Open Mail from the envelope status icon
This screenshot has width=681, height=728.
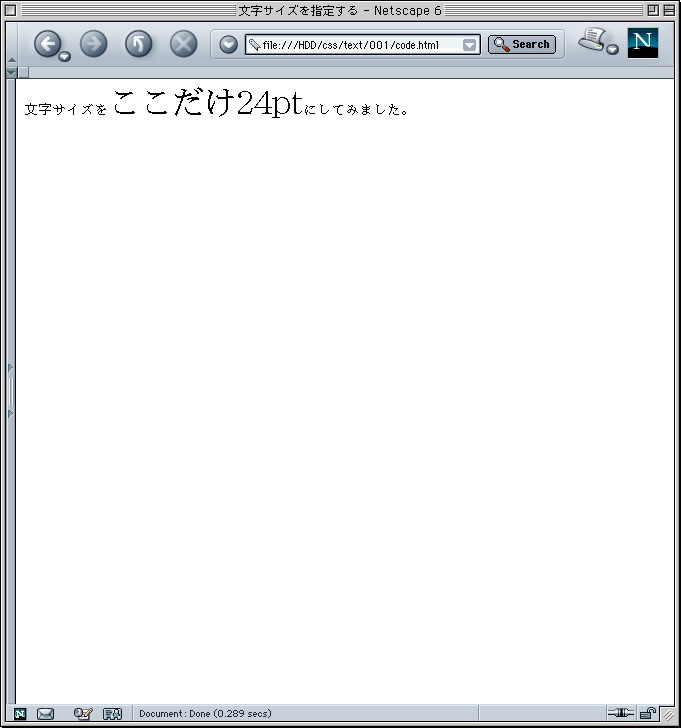(x=45, y=714)
